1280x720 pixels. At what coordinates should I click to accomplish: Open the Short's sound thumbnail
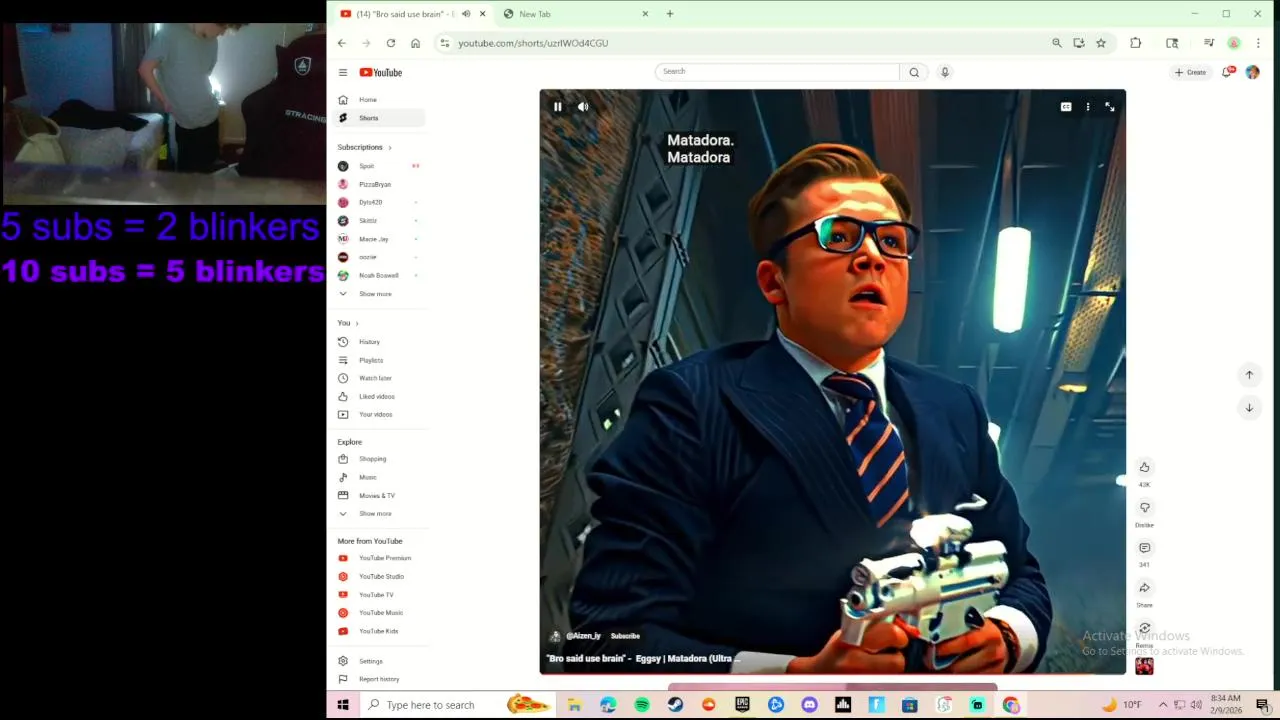[1145, 666]
